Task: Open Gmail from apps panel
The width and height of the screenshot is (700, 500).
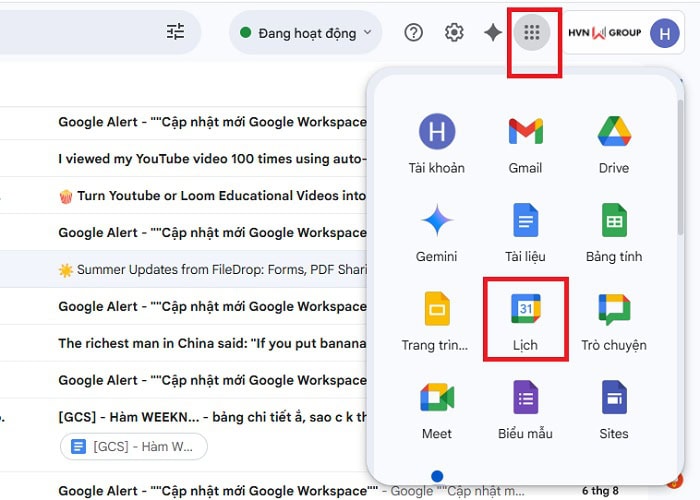Action: click(x=525, y=143)
